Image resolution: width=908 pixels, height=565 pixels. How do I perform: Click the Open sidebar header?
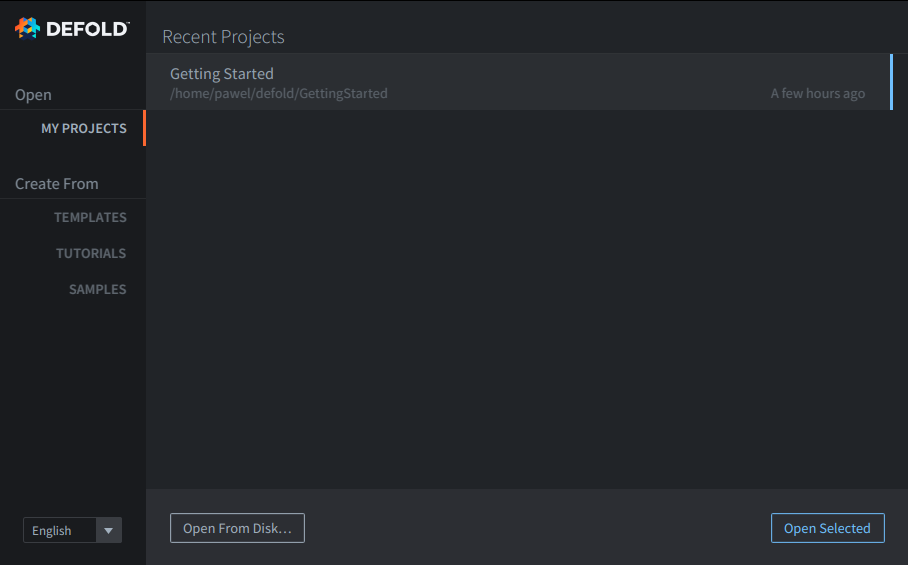[33, 95]
